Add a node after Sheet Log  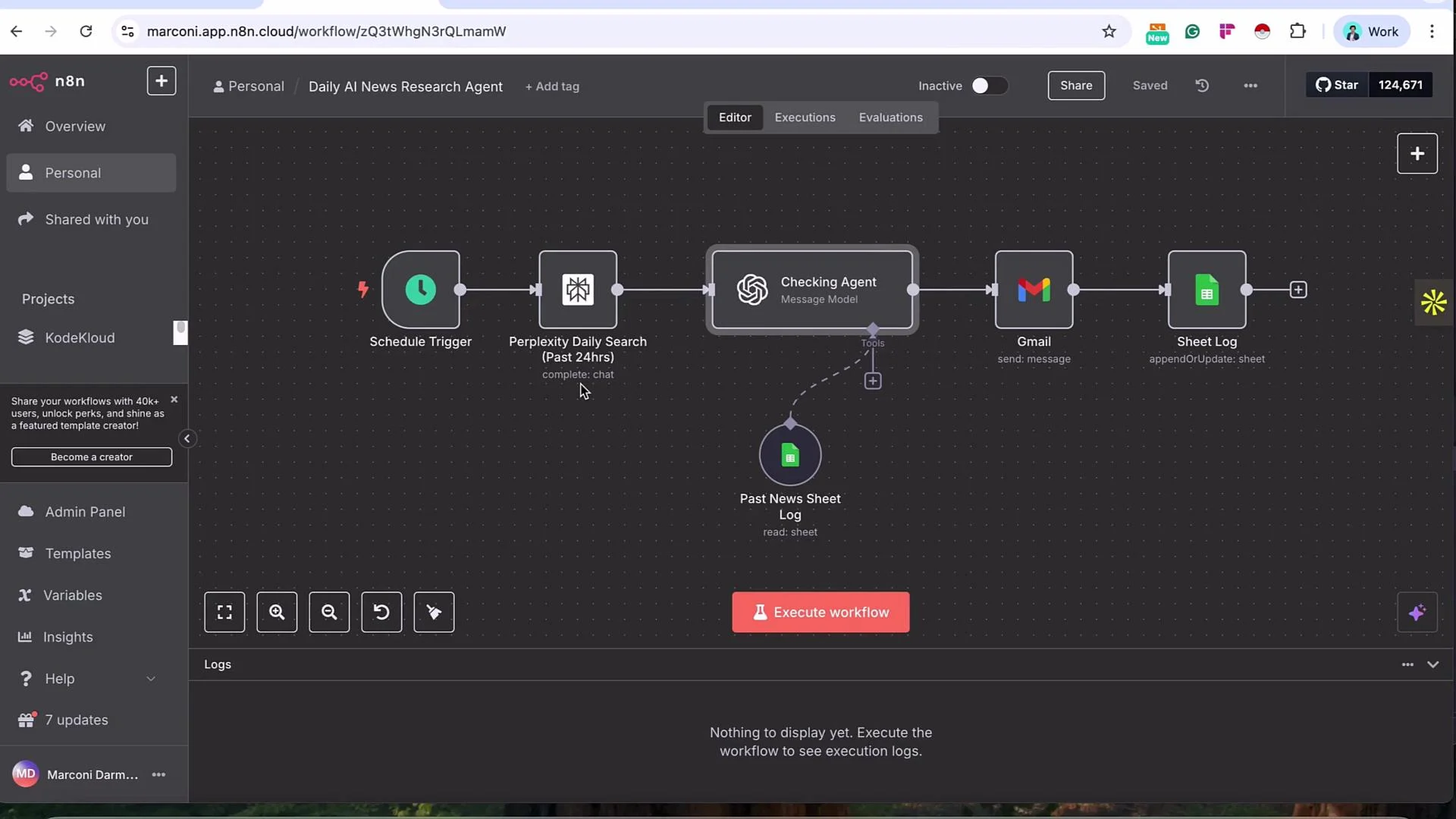tap(1298, 290)
